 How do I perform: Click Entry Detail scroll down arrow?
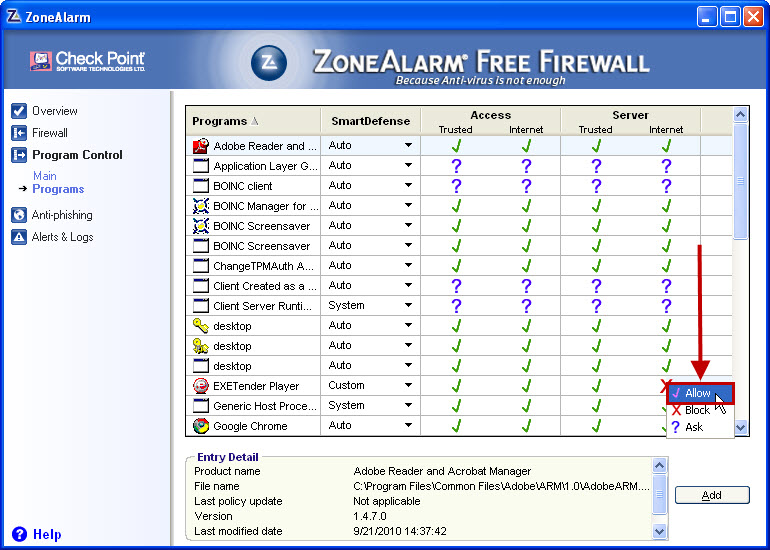click(660, 531)
